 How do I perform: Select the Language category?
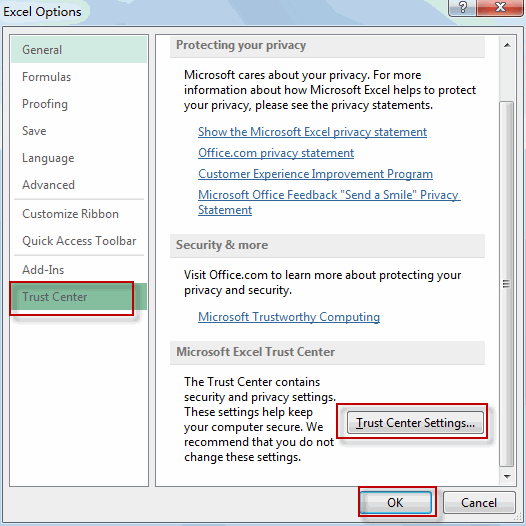(78, 158)
